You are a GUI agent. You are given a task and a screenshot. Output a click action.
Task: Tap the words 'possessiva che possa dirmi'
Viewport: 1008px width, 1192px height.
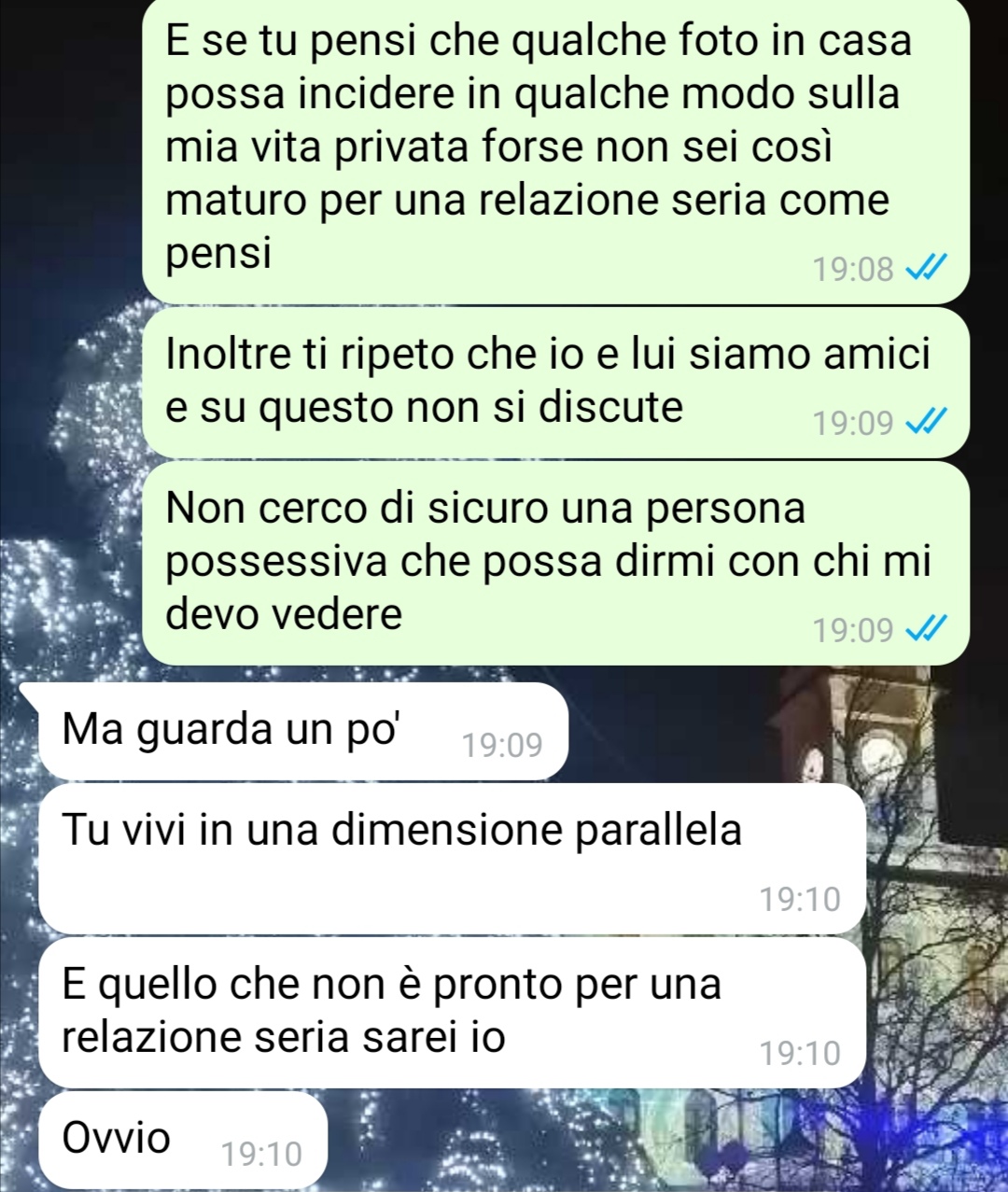point(439,562)
